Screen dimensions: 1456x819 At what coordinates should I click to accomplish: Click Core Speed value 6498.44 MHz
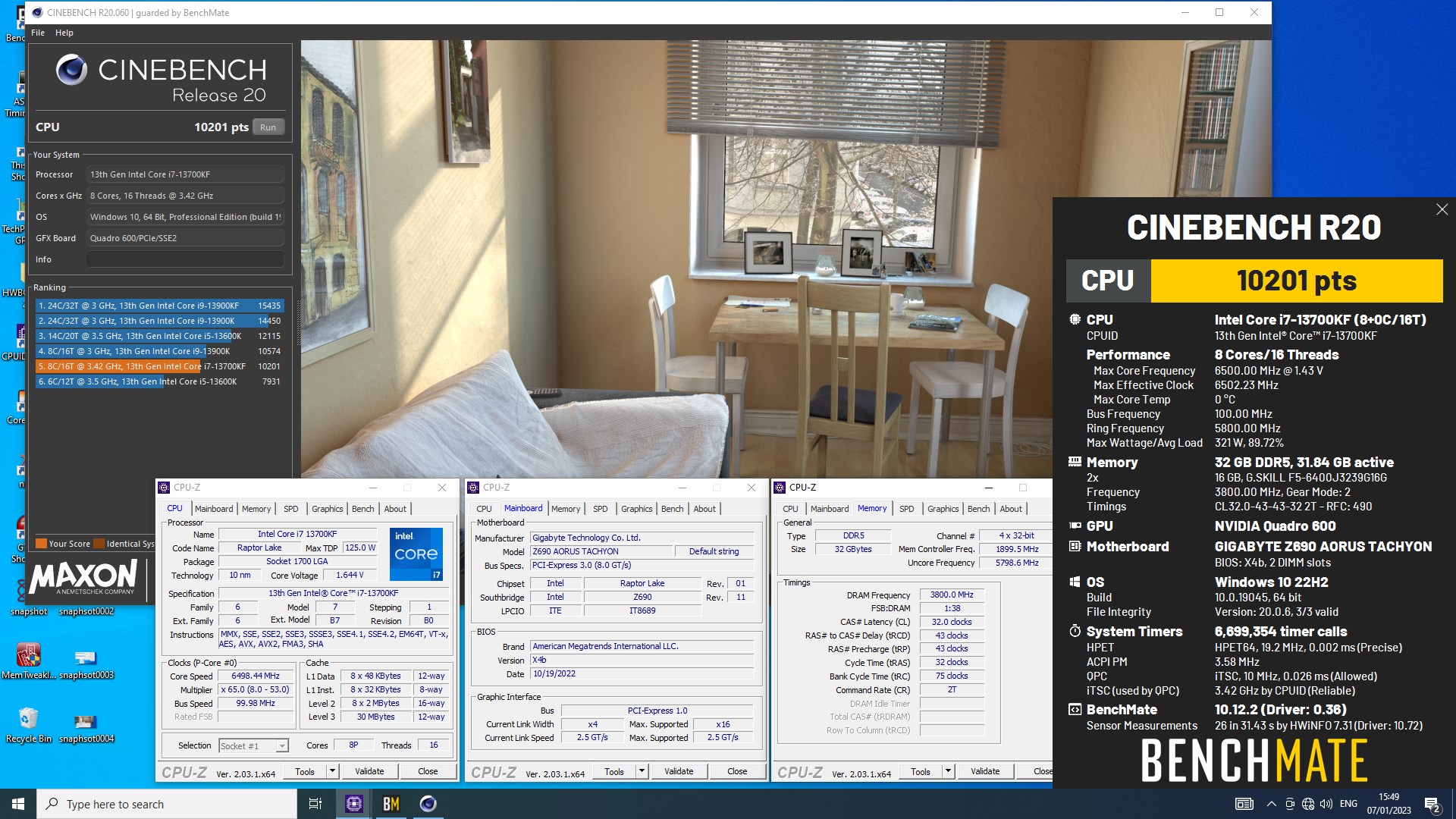coord(256,676)
